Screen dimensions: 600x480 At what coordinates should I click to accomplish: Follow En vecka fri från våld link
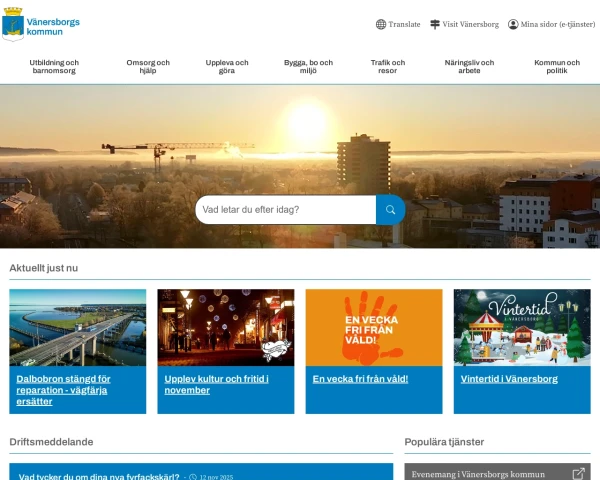click(361, 379)
